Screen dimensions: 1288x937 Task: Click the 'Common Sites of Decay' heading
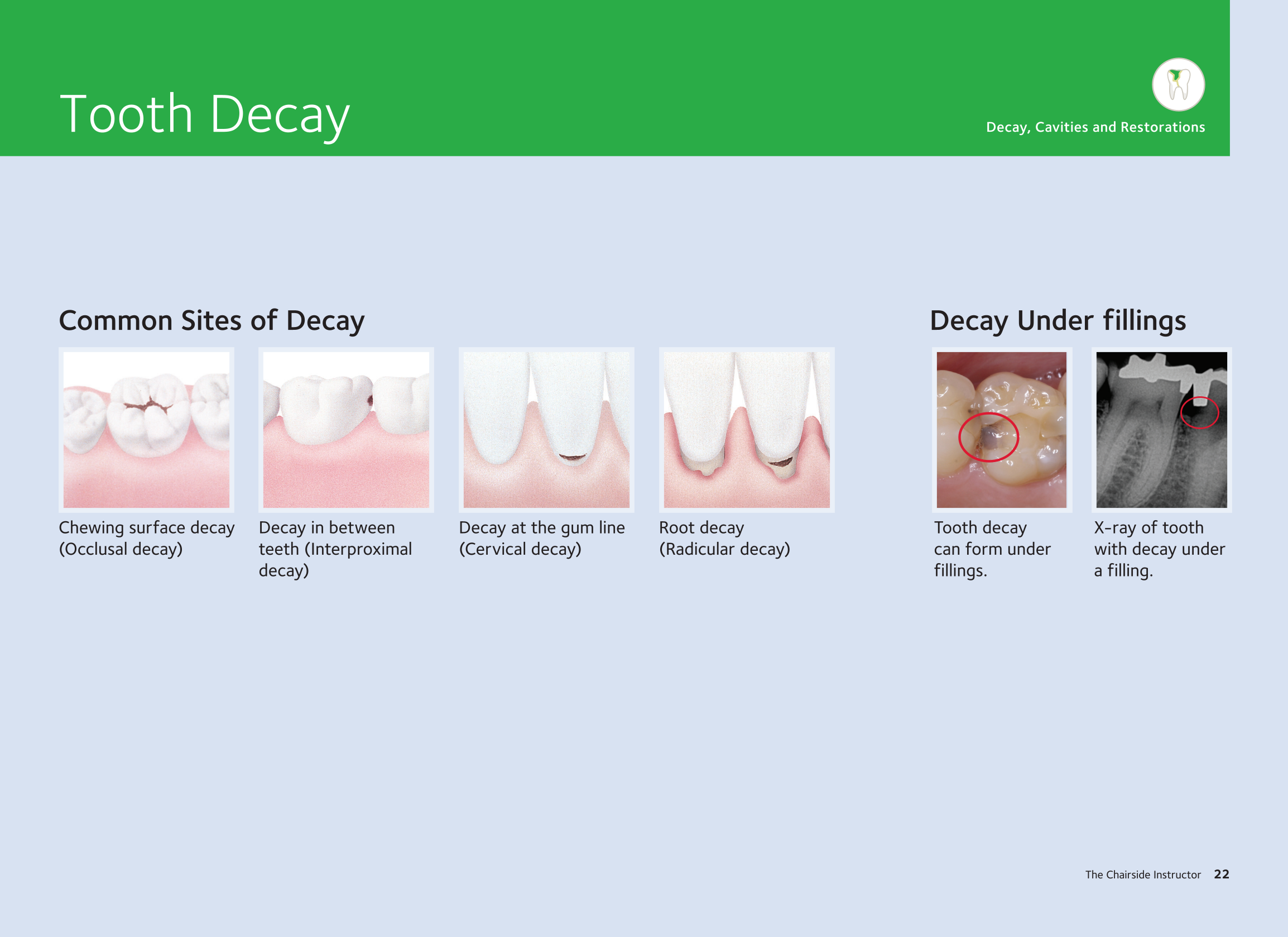click(212, 321)
